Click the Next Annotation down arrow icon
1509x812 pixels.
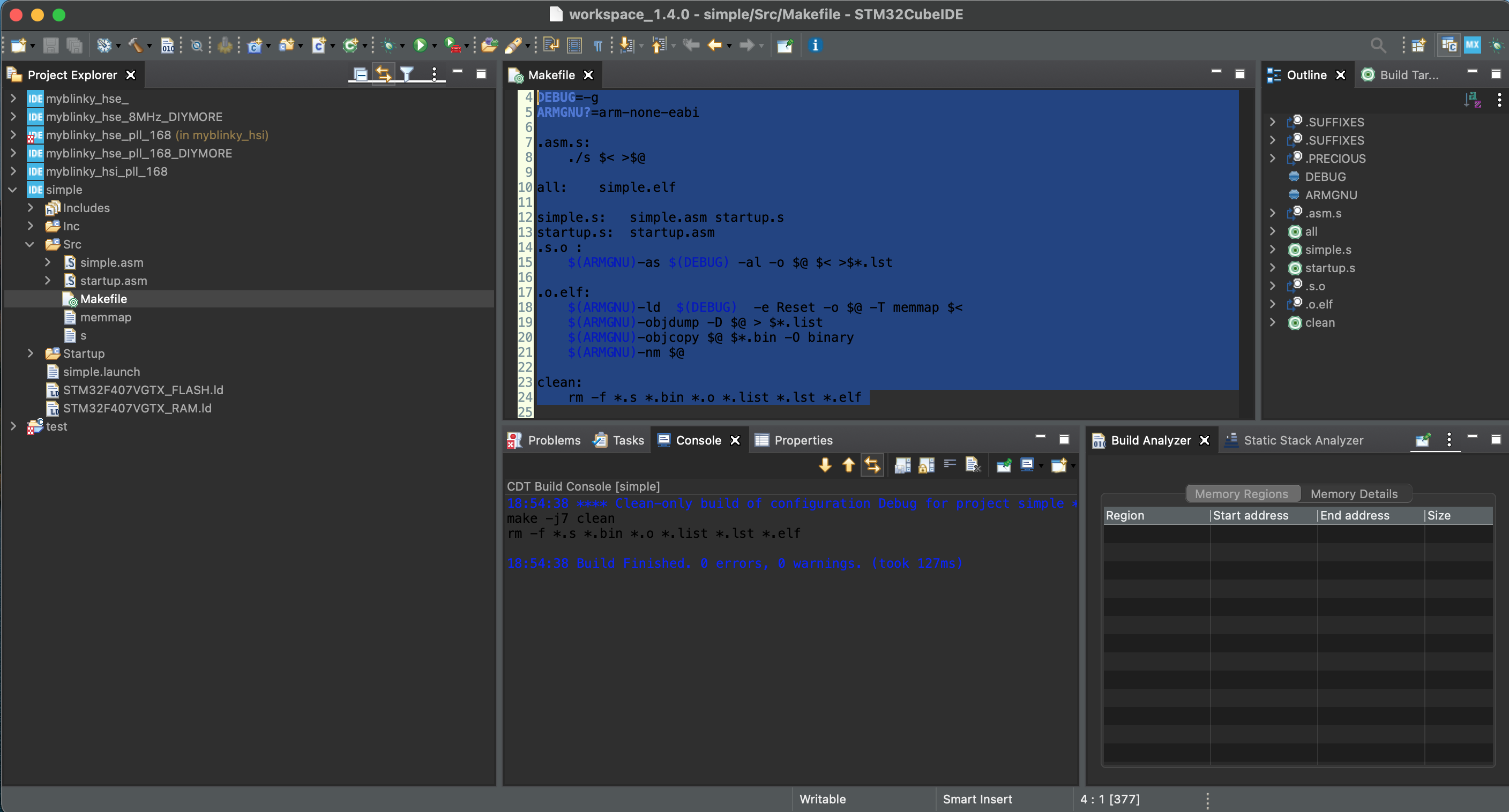(x=627, y=45)
